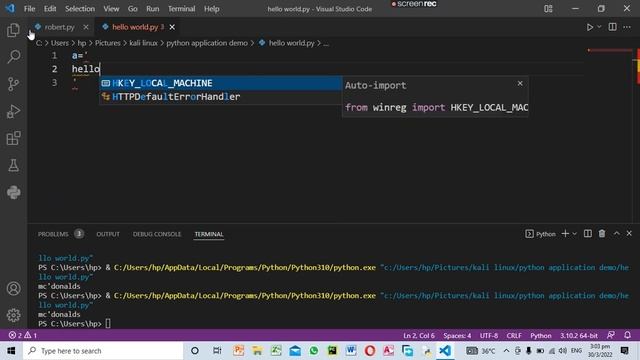Run Python file with play button

pos(590,27)
